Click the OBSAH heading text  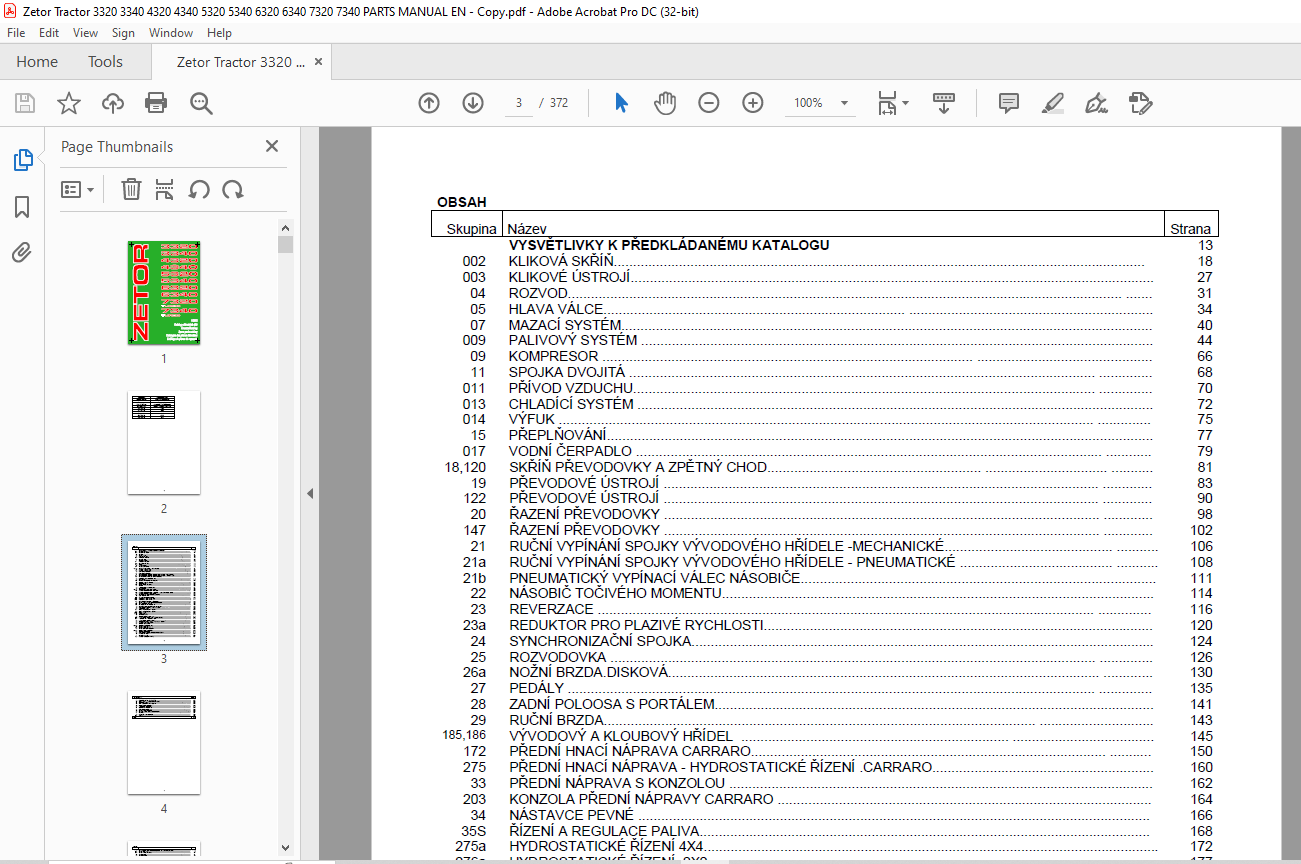click(x=462, y=202)
